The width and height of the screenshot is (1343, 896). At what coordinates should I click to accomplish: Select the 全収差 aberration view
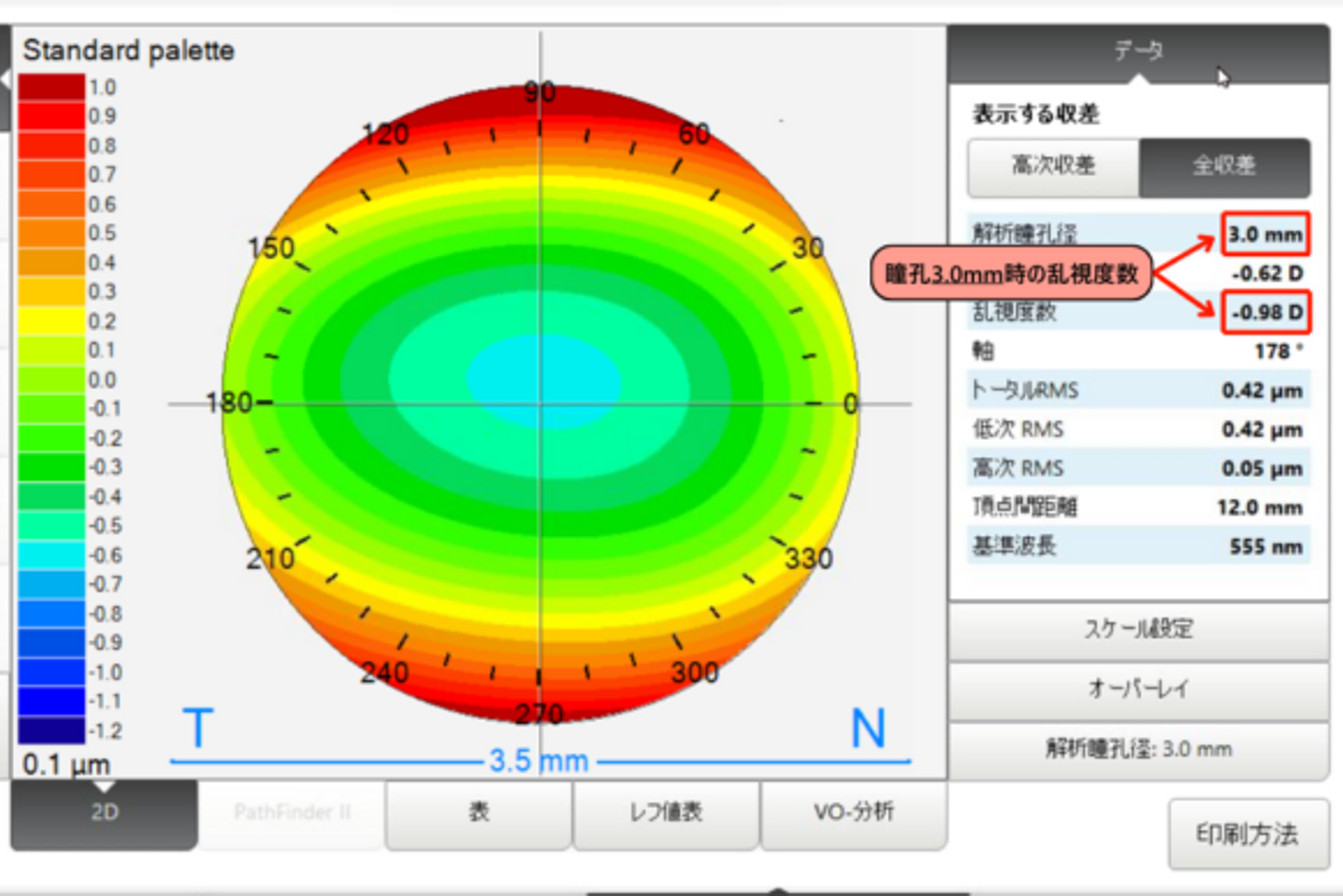pyautogui.click(x=1225, y=167)
